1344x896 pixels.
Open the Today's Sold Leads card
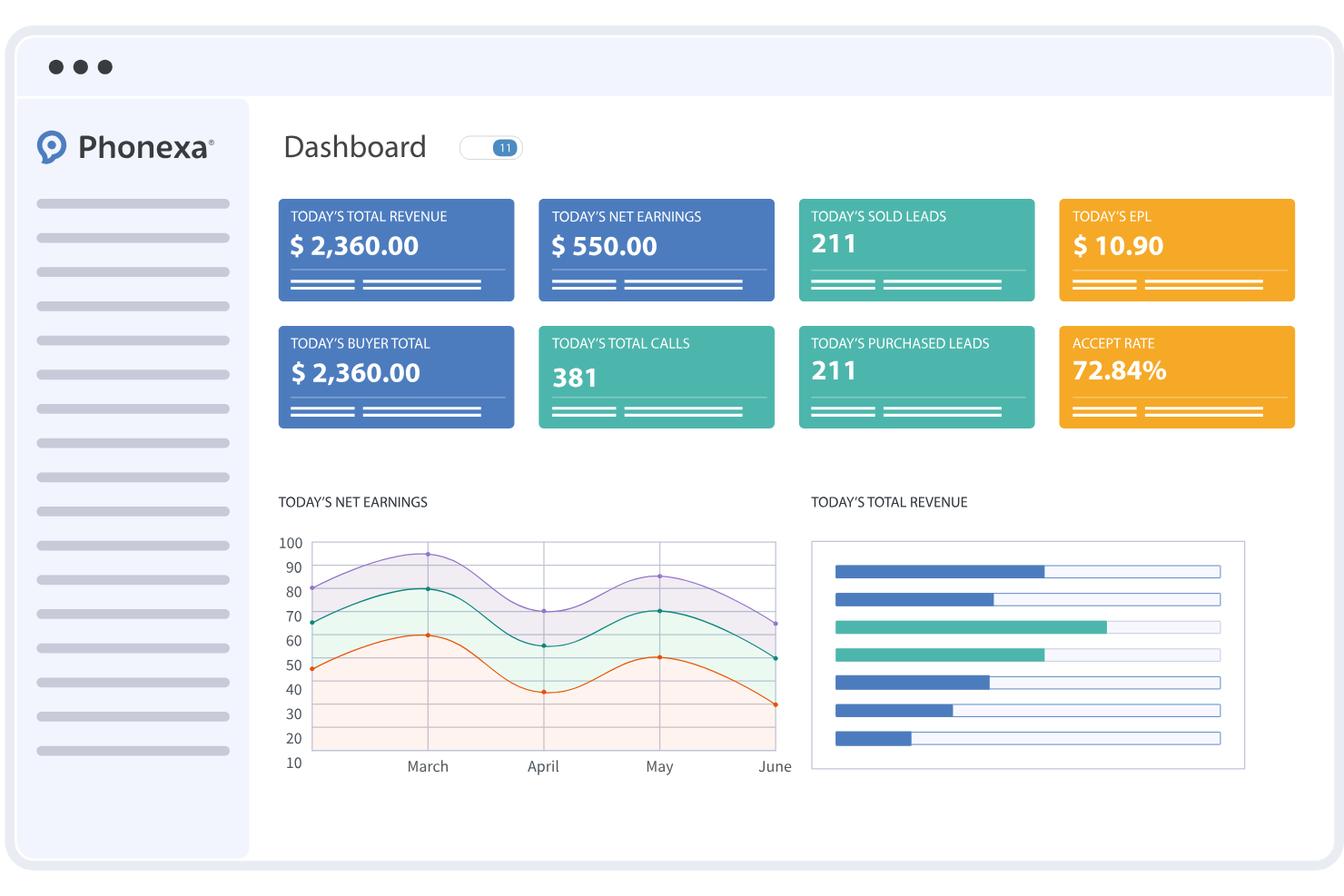pos(915,250)
